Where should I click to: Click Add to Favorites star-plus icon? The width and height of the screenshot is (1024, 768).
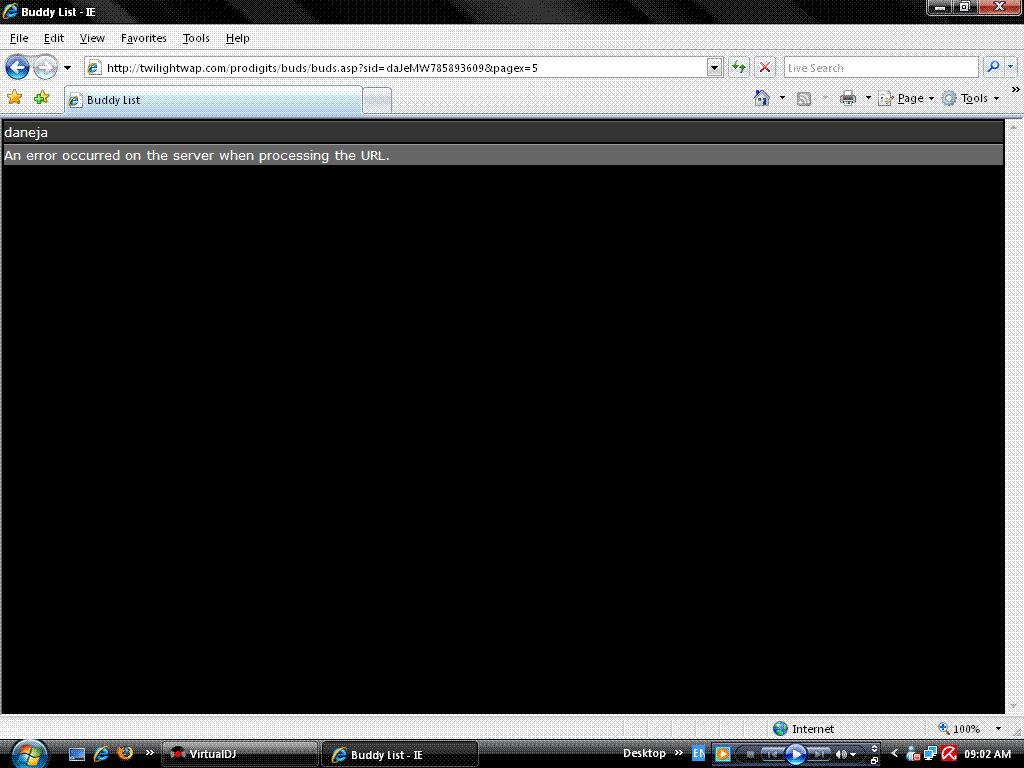41,98
